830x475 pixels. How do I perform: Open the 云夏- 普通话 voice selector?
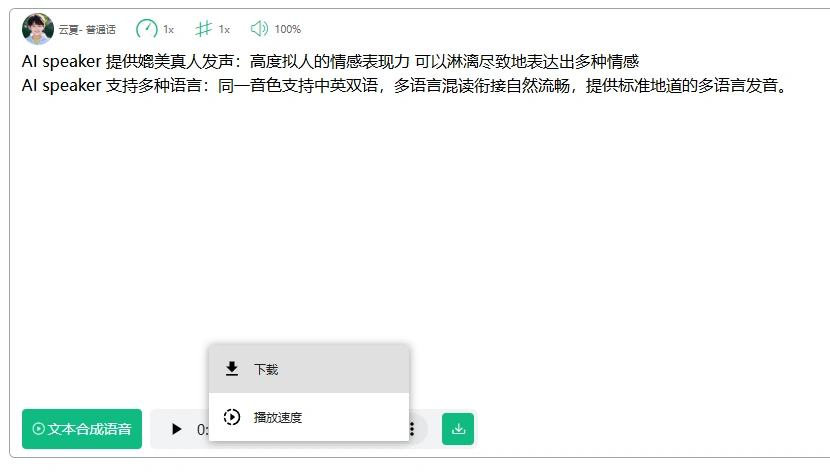click(x=87, y=30)
